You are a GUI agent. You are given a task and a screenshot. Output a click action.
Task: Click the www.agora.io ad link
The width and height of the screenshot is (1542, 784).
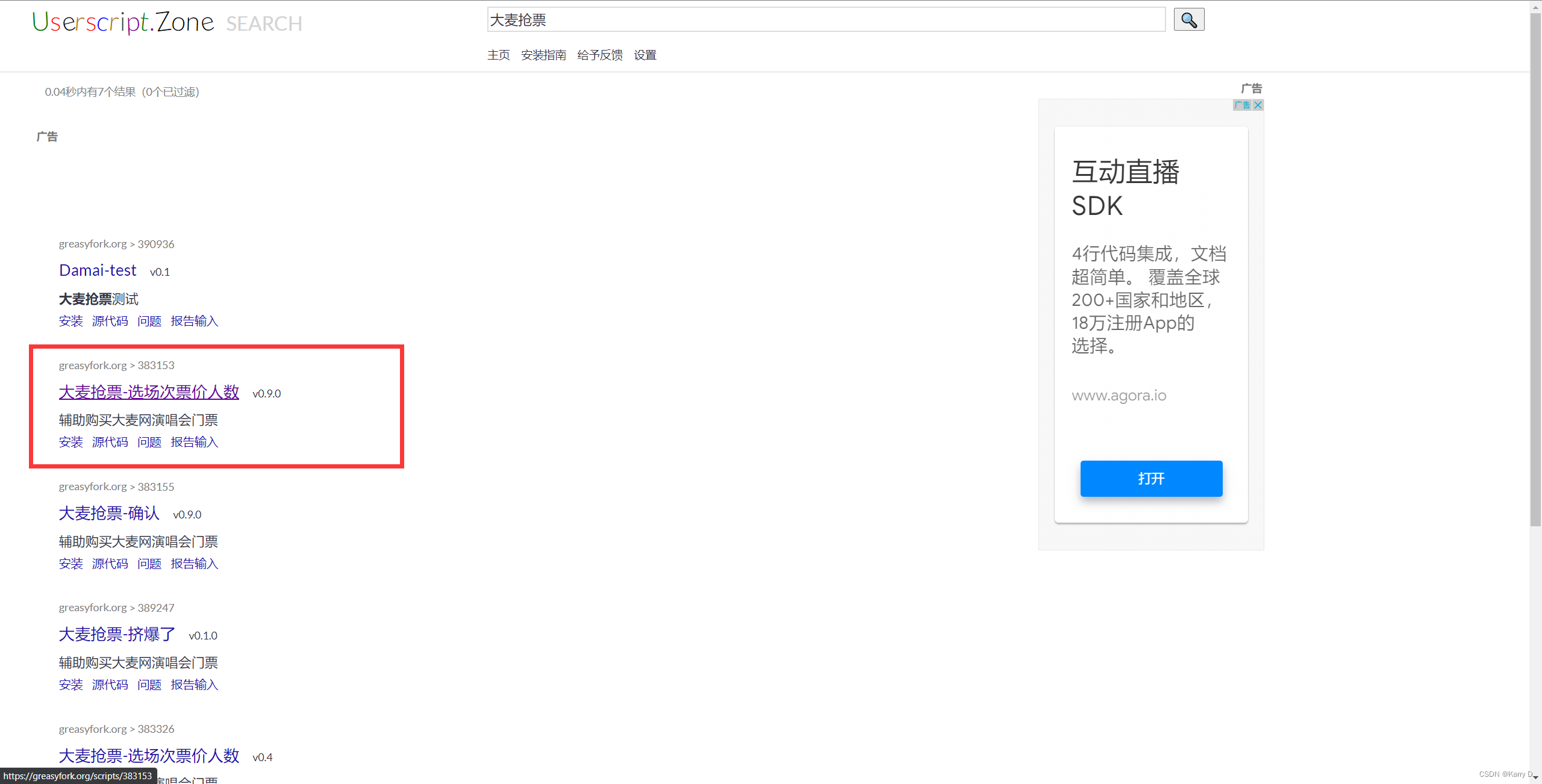click(1119, 396)
